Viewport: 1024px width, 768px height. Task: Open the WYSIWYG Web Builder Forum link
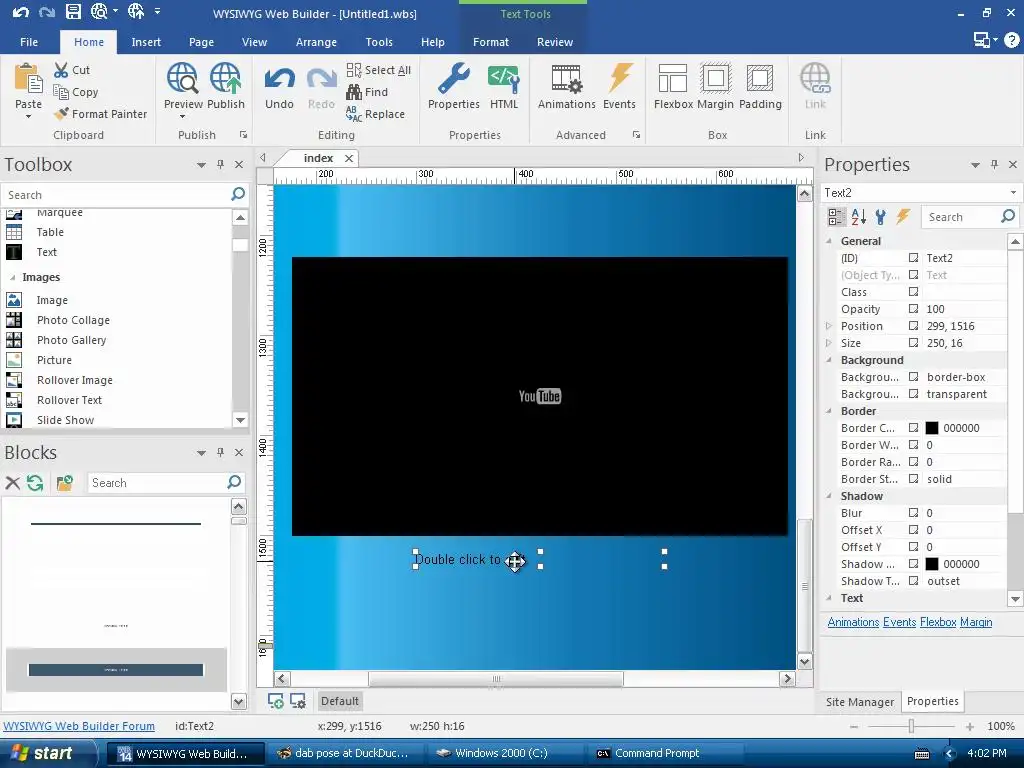(x=79, y=726)
